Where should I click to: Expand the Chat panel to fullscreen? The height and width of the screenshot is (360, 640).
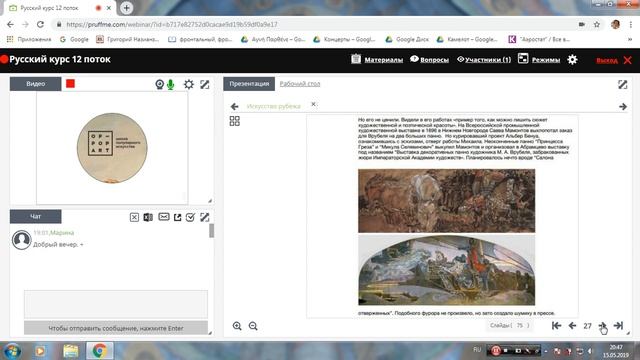204,217
